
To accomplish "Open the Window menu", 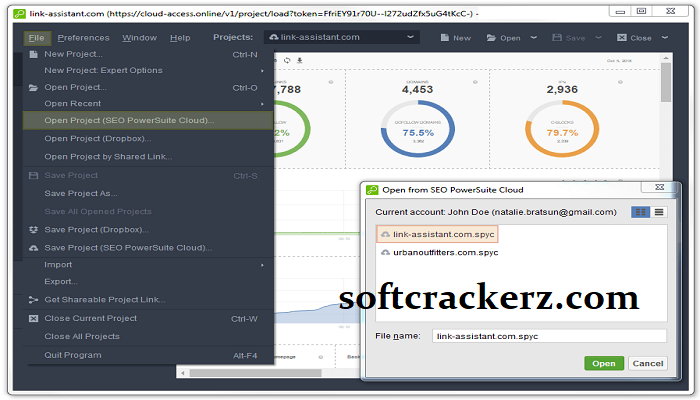I will (x=139, y=38).
